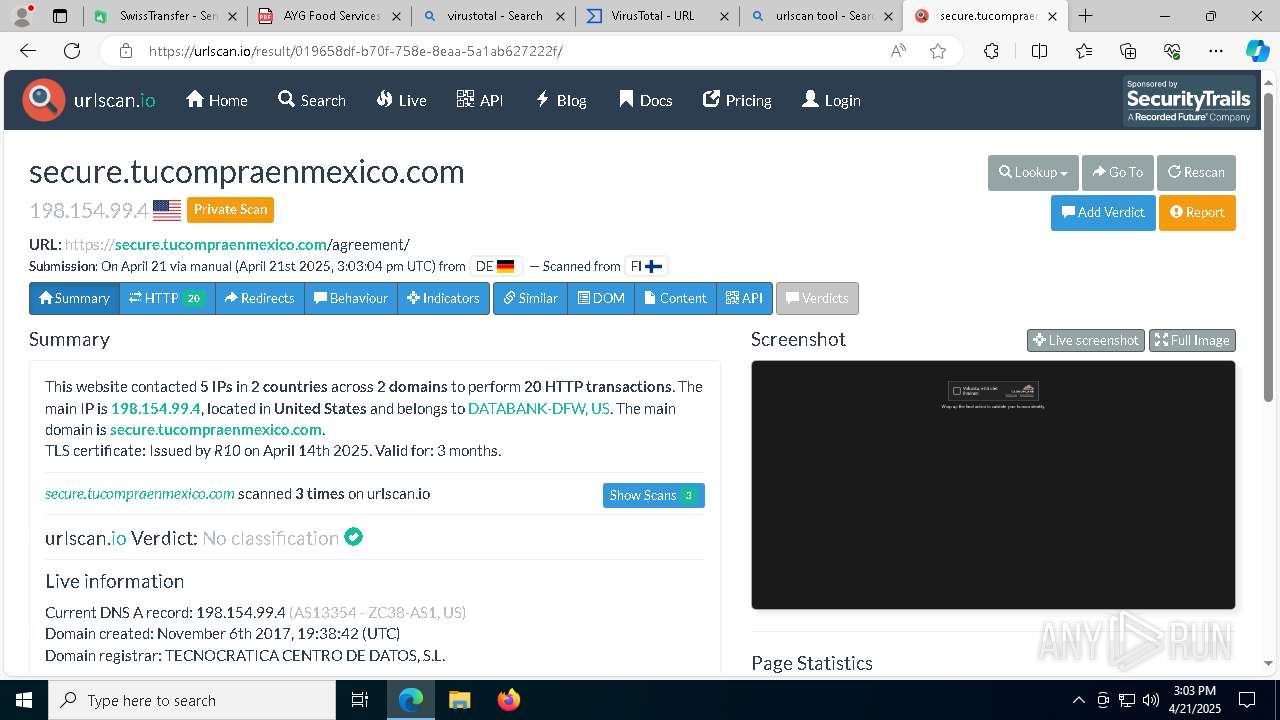Click the Read aloud icon in address bar
This screenshot has height=720, width=1280.
coord(898,51)
